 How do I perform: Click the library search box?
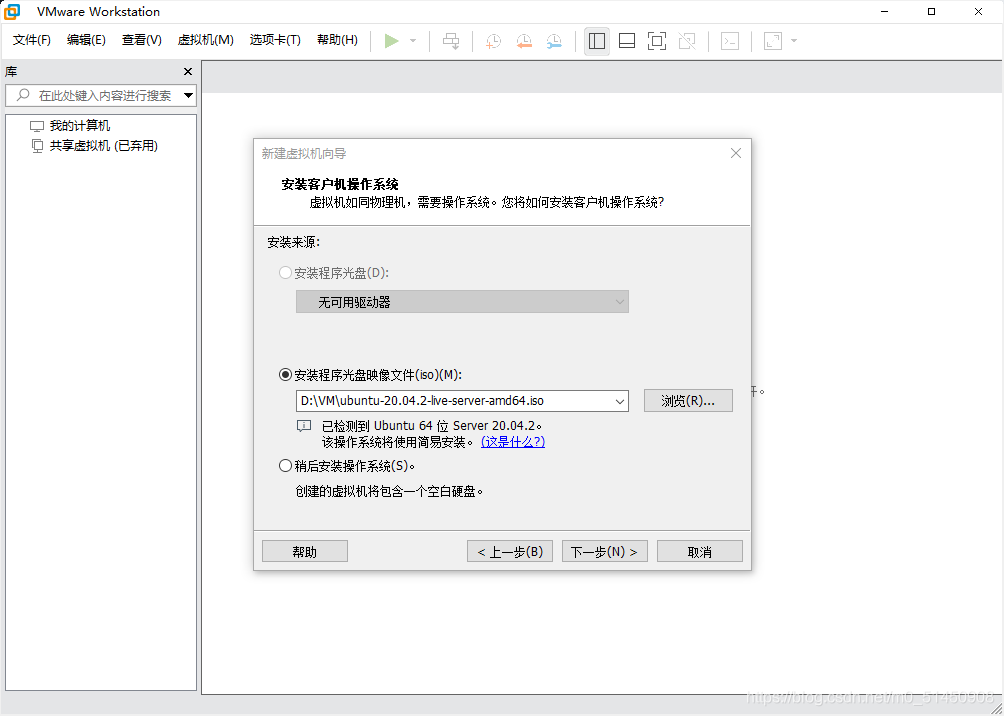(101, 95)
